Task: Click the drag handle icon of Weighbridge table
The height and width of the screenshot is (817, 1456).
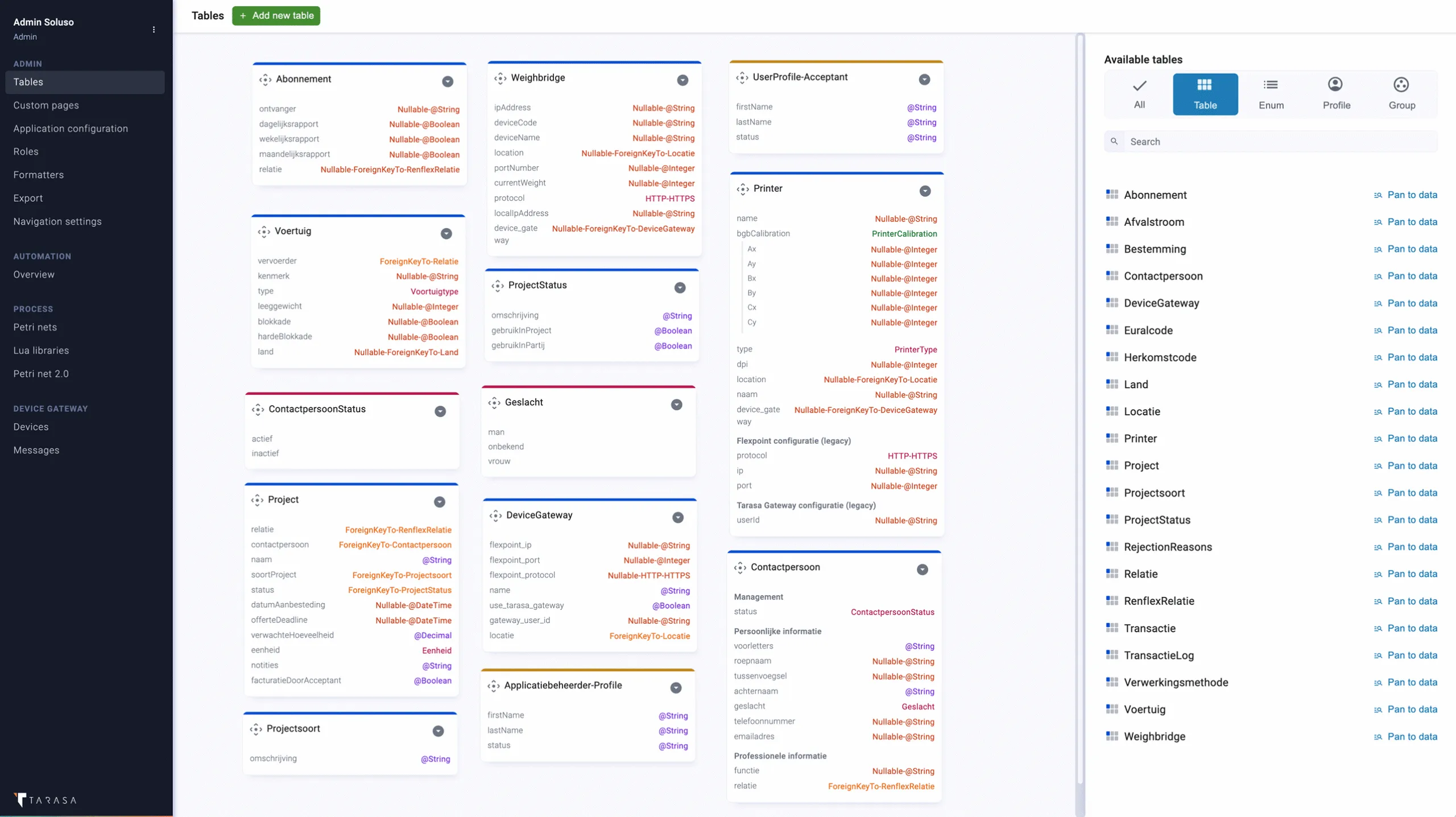Action: (x=500, y=78)
